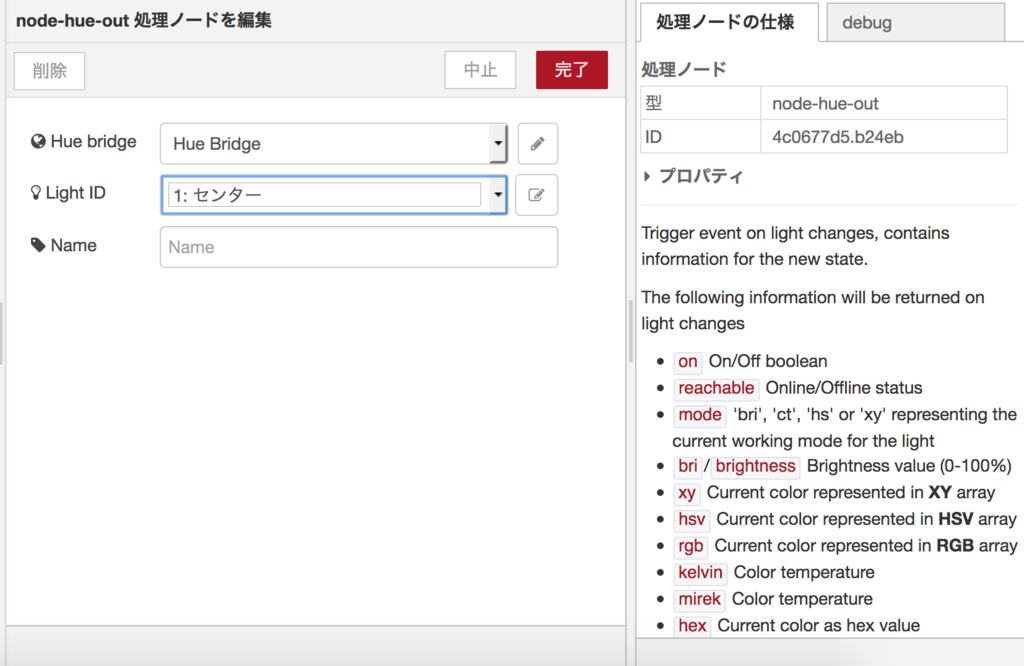The image size is (1024, 666).
Task: Click the 'mirek' property tag
Action: [x=699, y=599]
